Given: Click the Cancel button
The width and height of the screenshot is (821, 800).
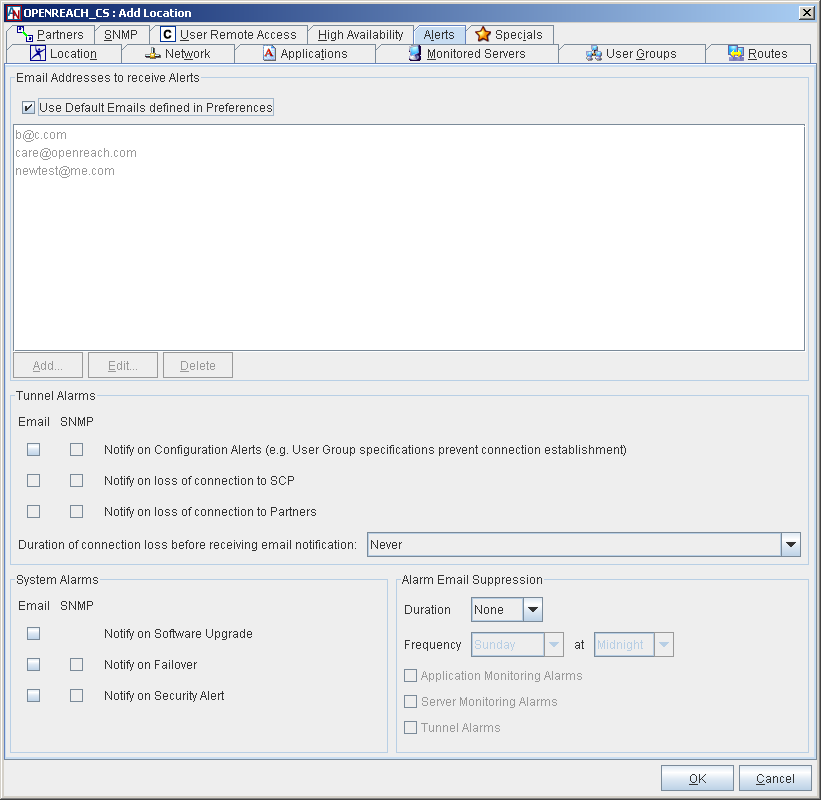Looking at the screenshot, I should [x=775, y=779].
